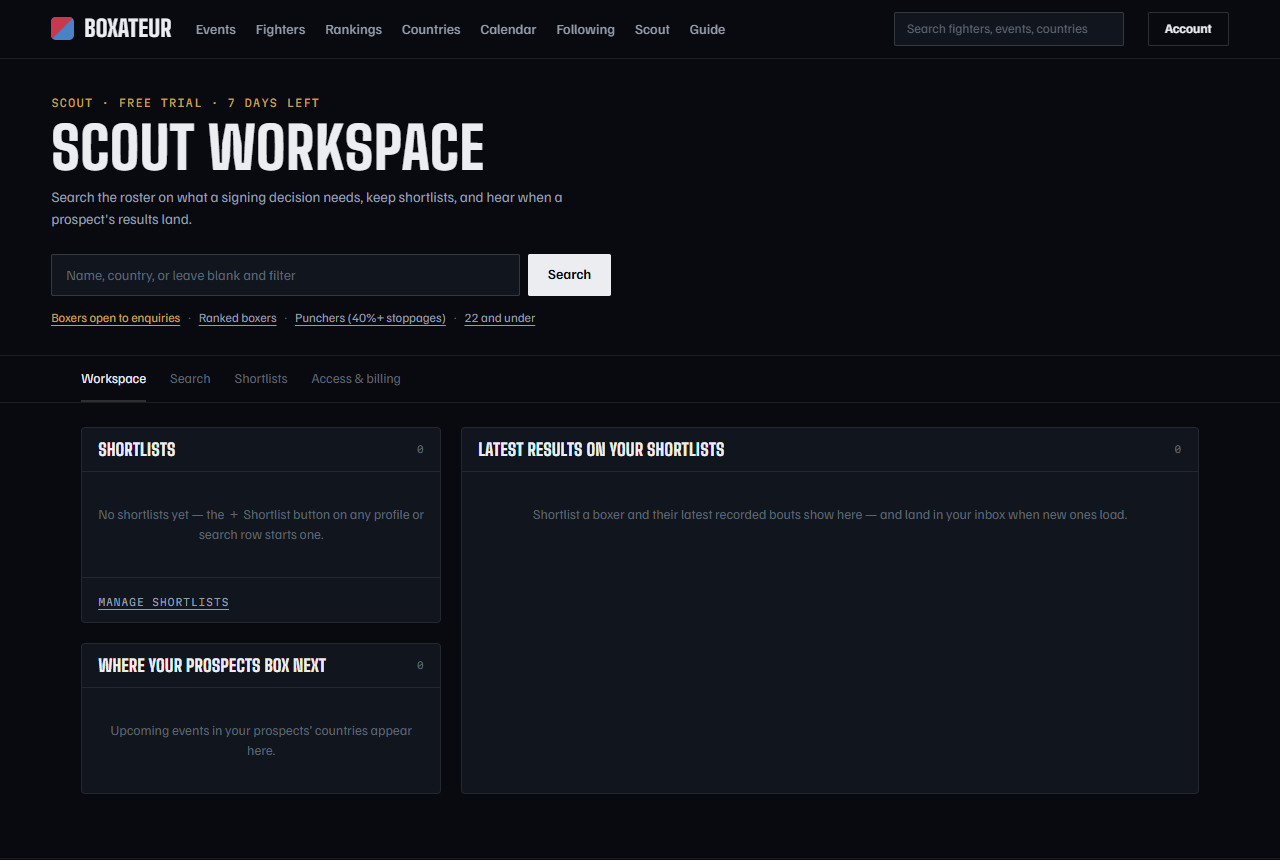Click the 'No shortlists yet' message
Screen dimensions: 1280x860
(x=261, y=525)
